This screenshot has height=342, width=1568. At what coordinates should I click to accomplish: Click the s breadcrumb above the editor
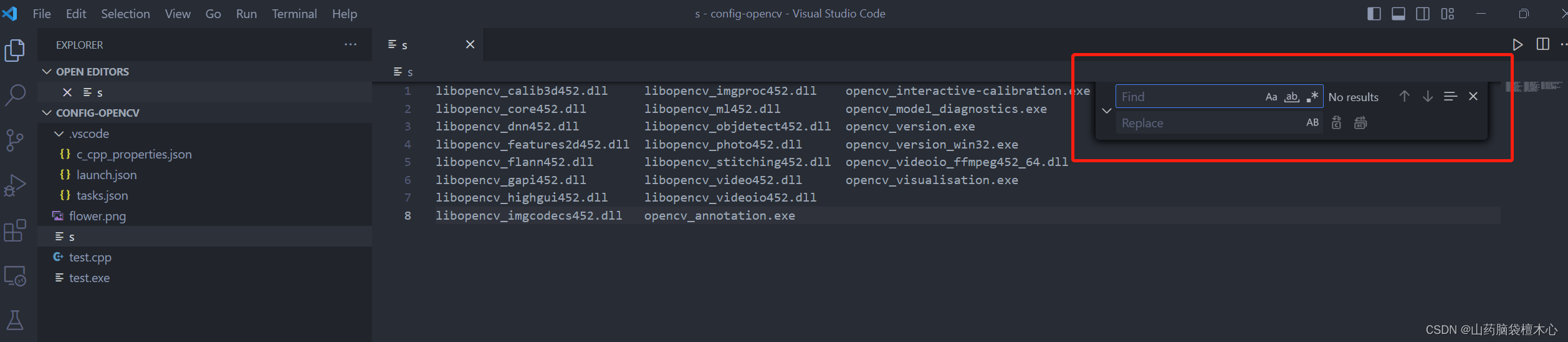pos(404,72)
